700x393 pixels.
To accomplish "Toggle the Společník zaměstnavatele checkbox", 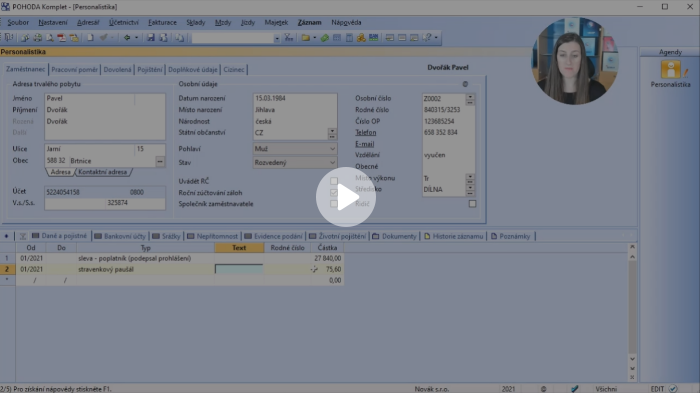I will pyautogui.click(x=333, y=204).
